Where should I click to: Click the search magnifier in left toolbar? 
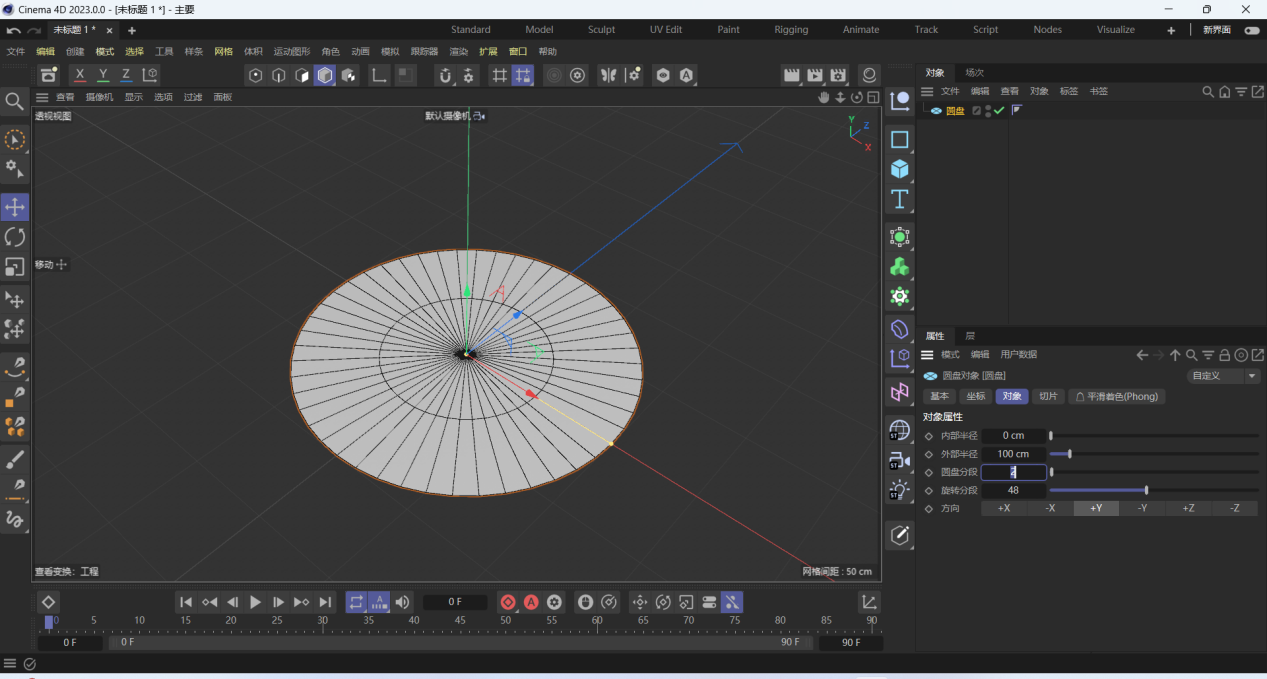(x=15, y=101)
